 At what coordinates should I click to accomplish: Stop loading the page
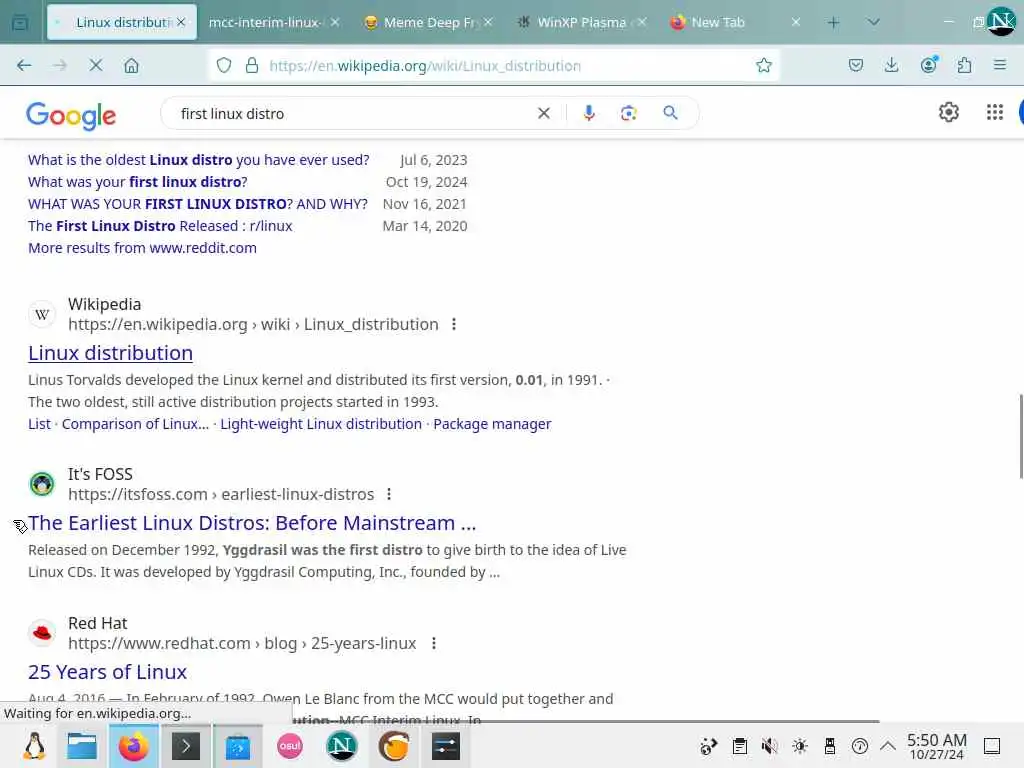(95, 65)
